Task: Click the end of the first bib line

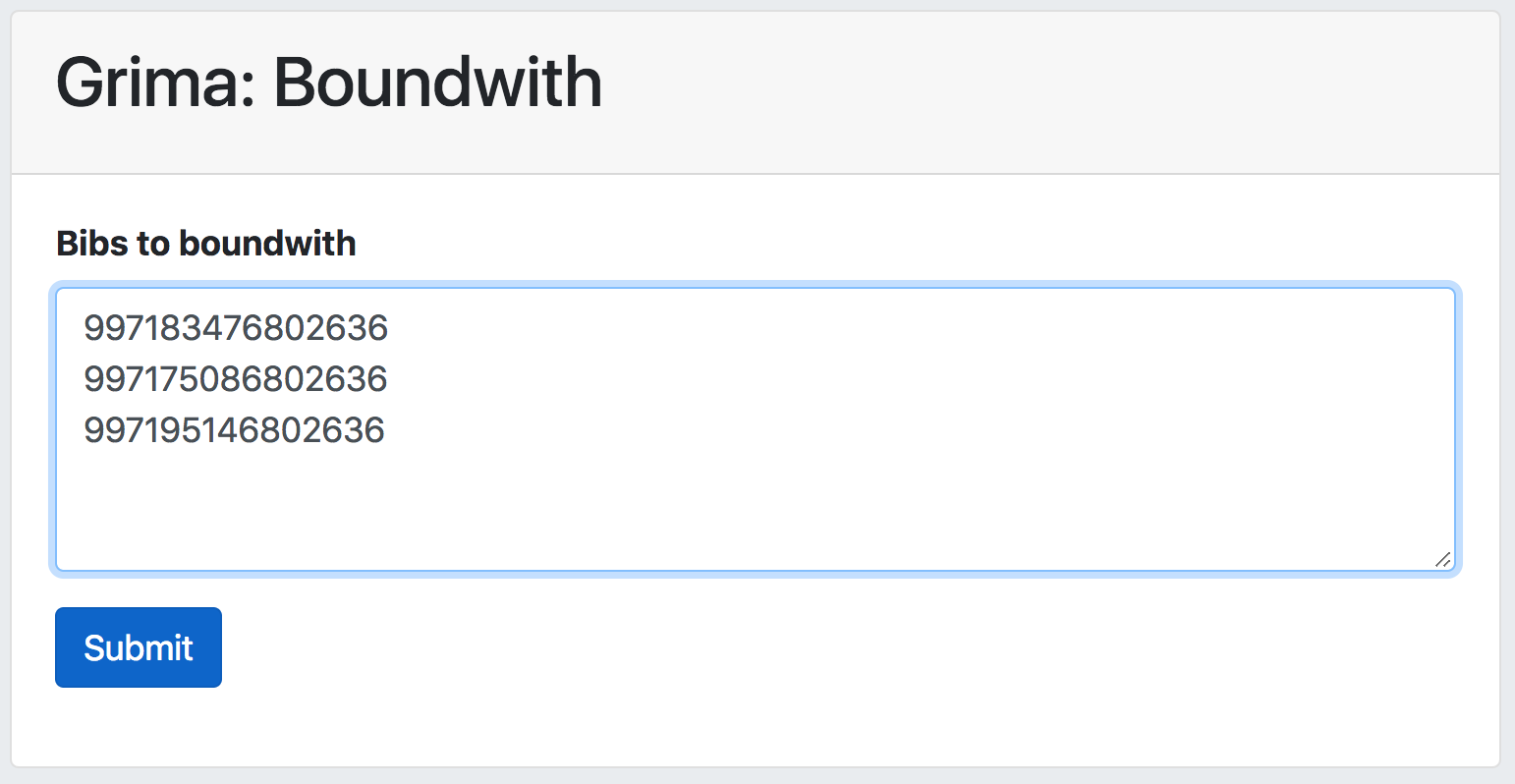Action: click(x=391, y=327)
